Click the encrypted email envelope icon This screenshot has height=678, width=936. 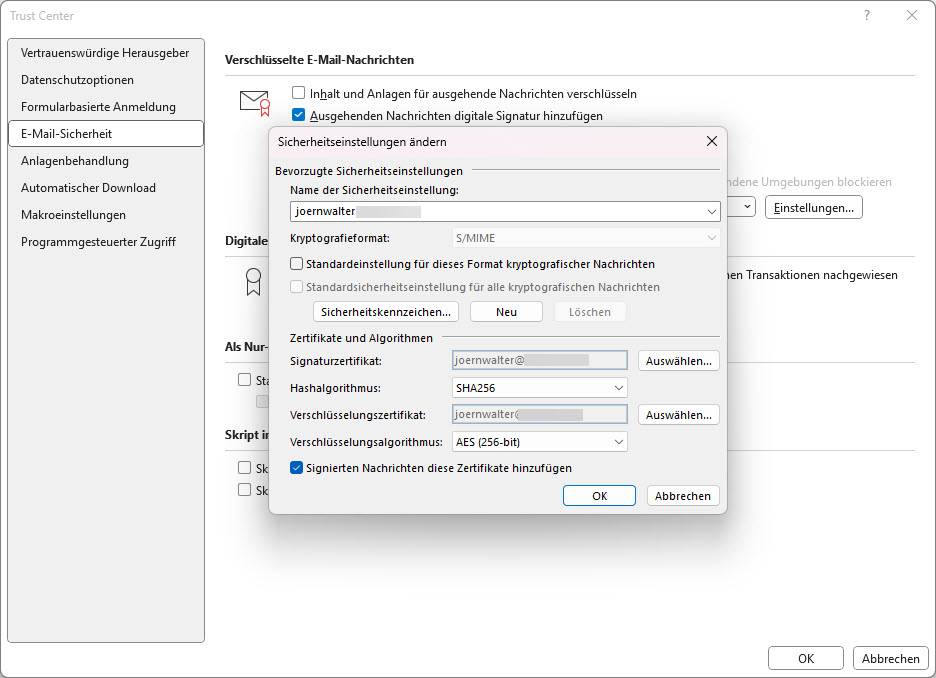click(x=254, y=101)
